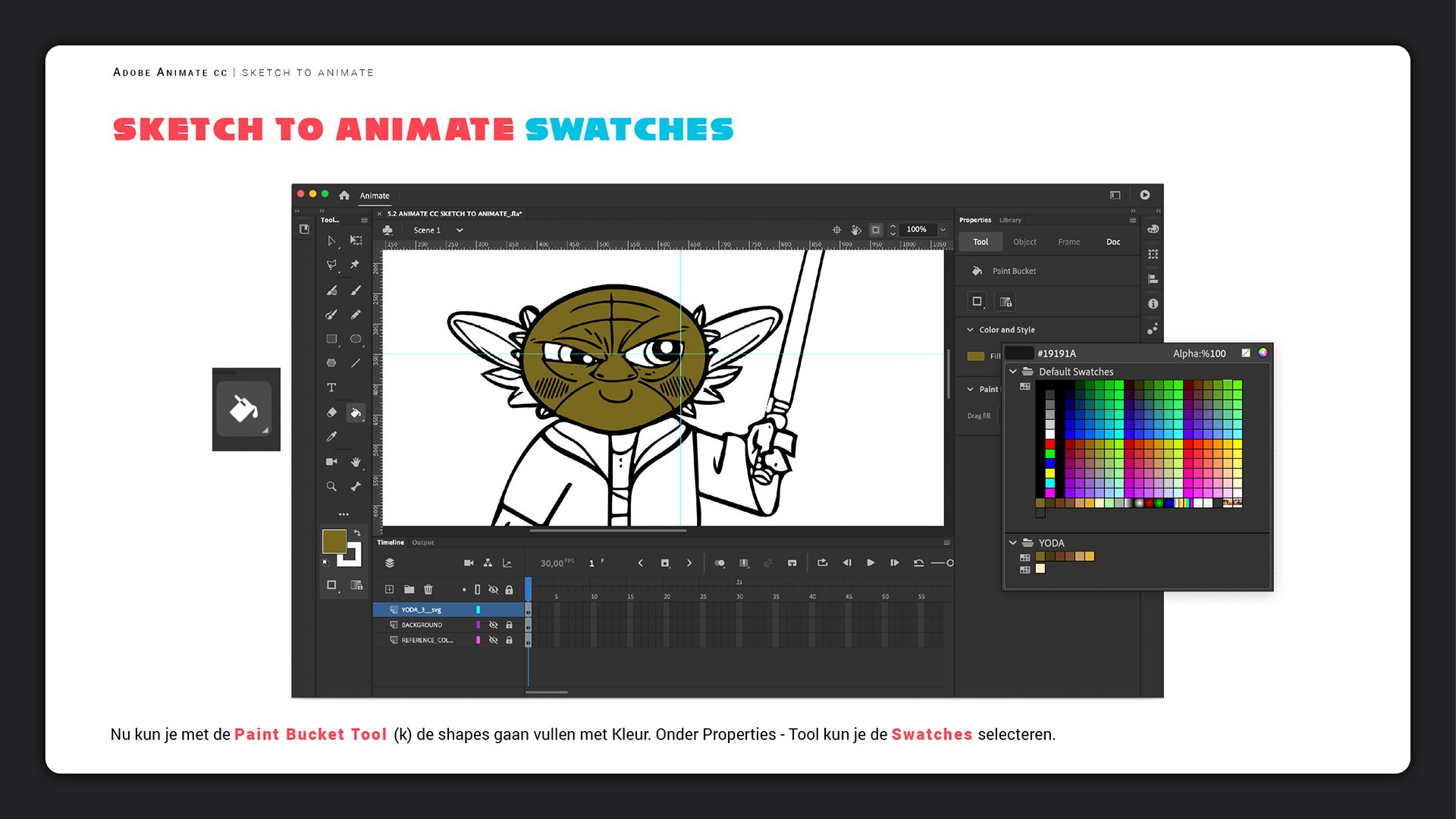Collapse the Default Swatches folder
The width and height of the screenshot is (1456, 819).
1013,372
